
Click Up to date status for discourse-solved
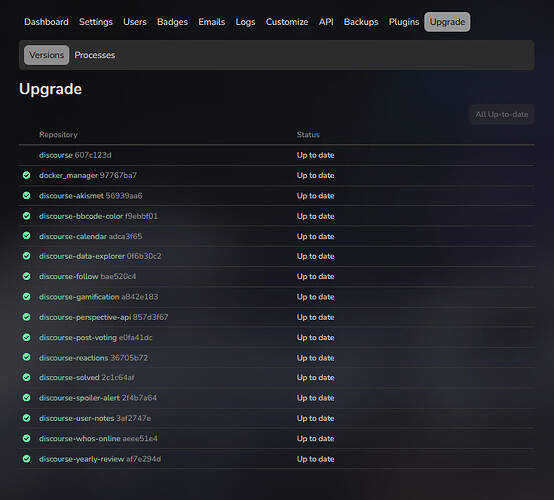(x=316, y=377)
